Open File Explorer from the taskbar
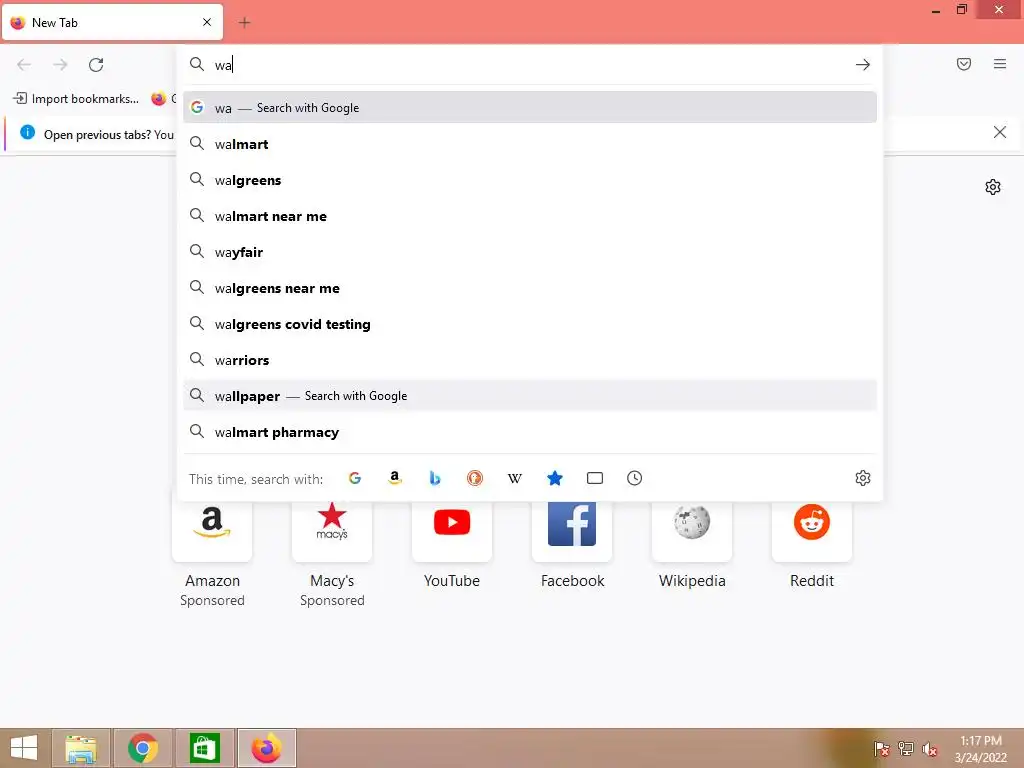Screen dimensions: 1024x768 (x=81, y=748)
